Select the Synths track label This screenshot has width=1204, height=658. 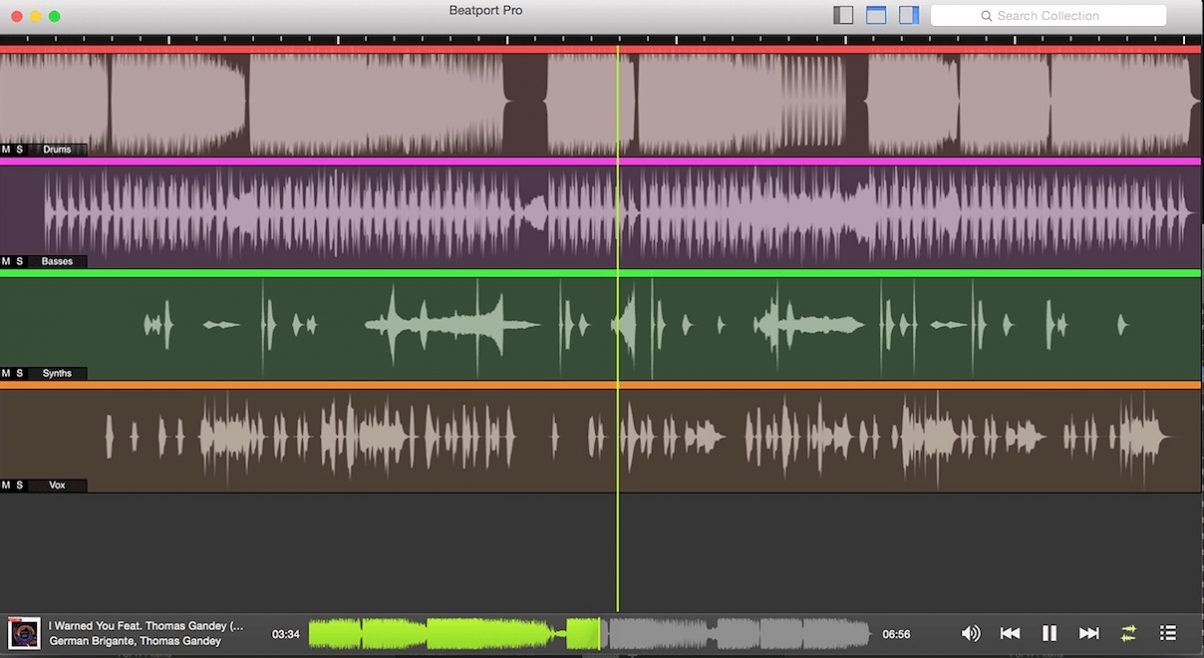(57, 374)
